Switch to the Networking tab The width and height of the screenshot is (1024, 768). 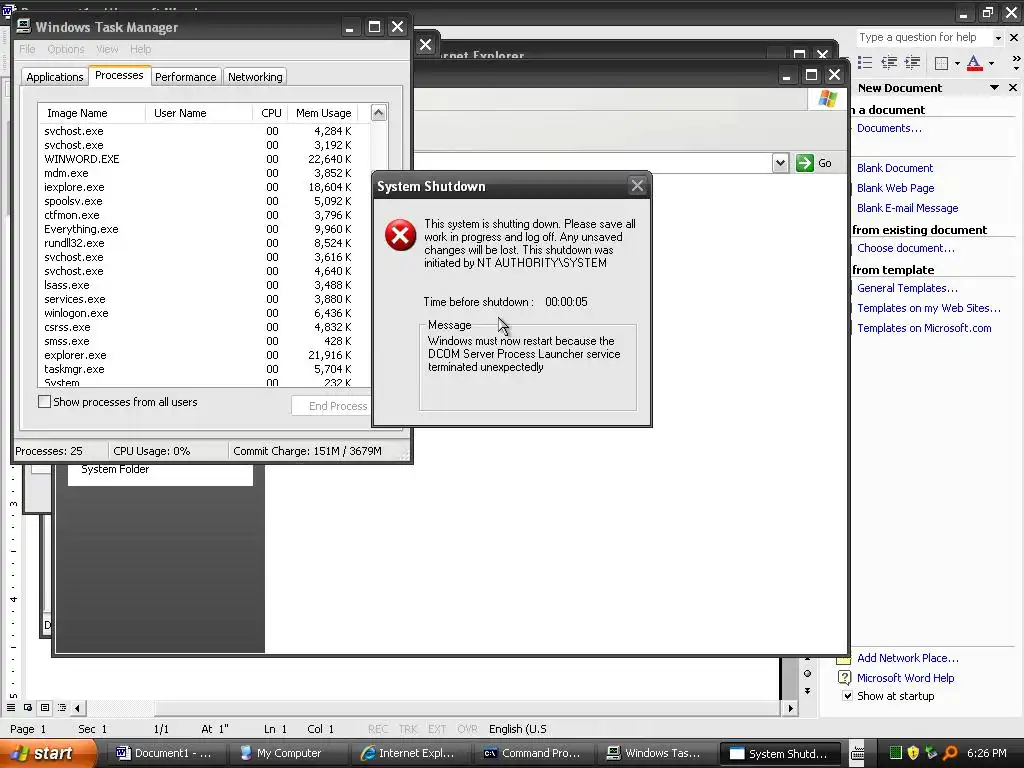pos(255,76)
